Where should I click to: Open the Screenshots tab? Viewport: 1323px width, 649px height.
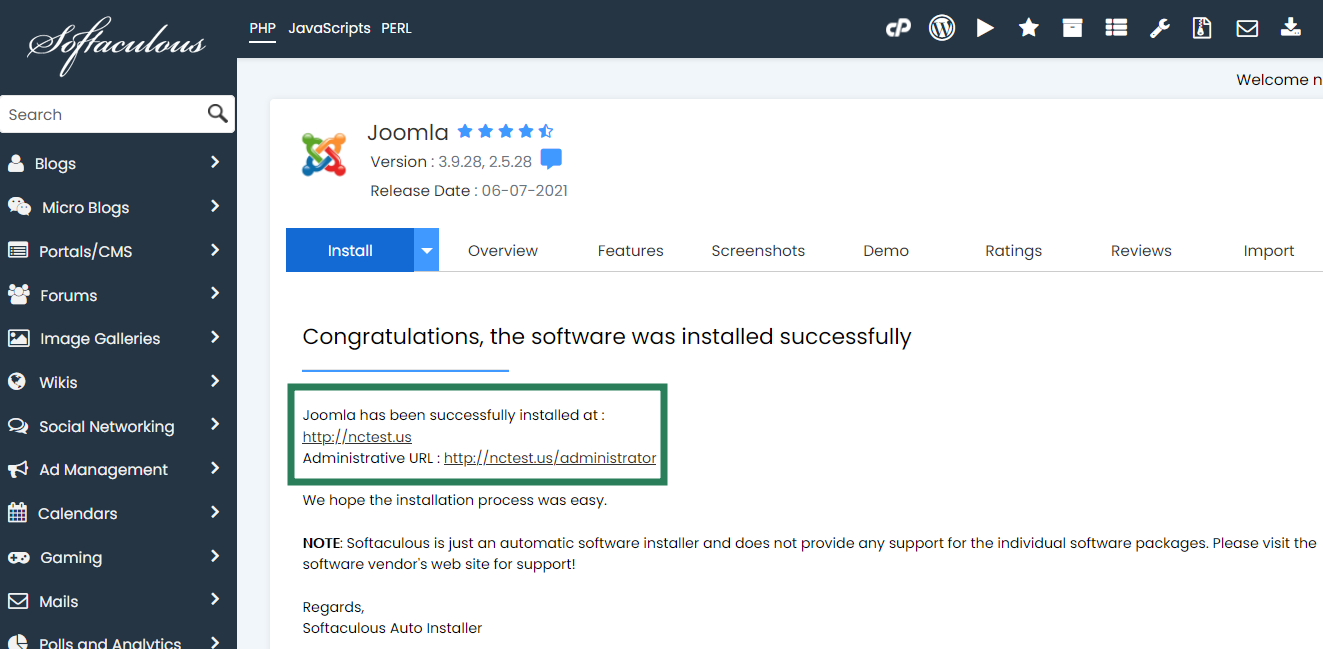click(758, 251)
